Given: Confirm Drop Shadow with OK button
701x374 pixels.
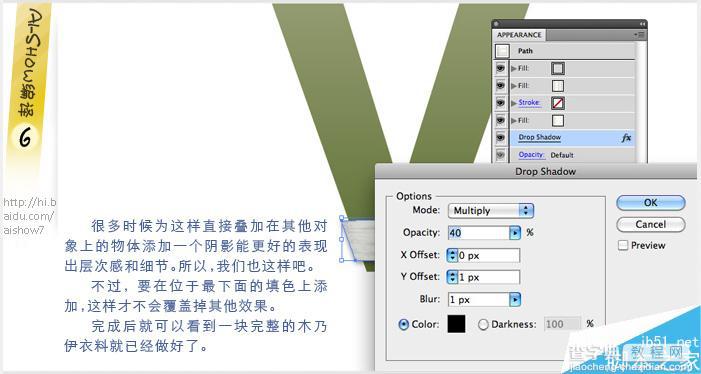Looking at the screenshot, I should click(x=650, y=203).
